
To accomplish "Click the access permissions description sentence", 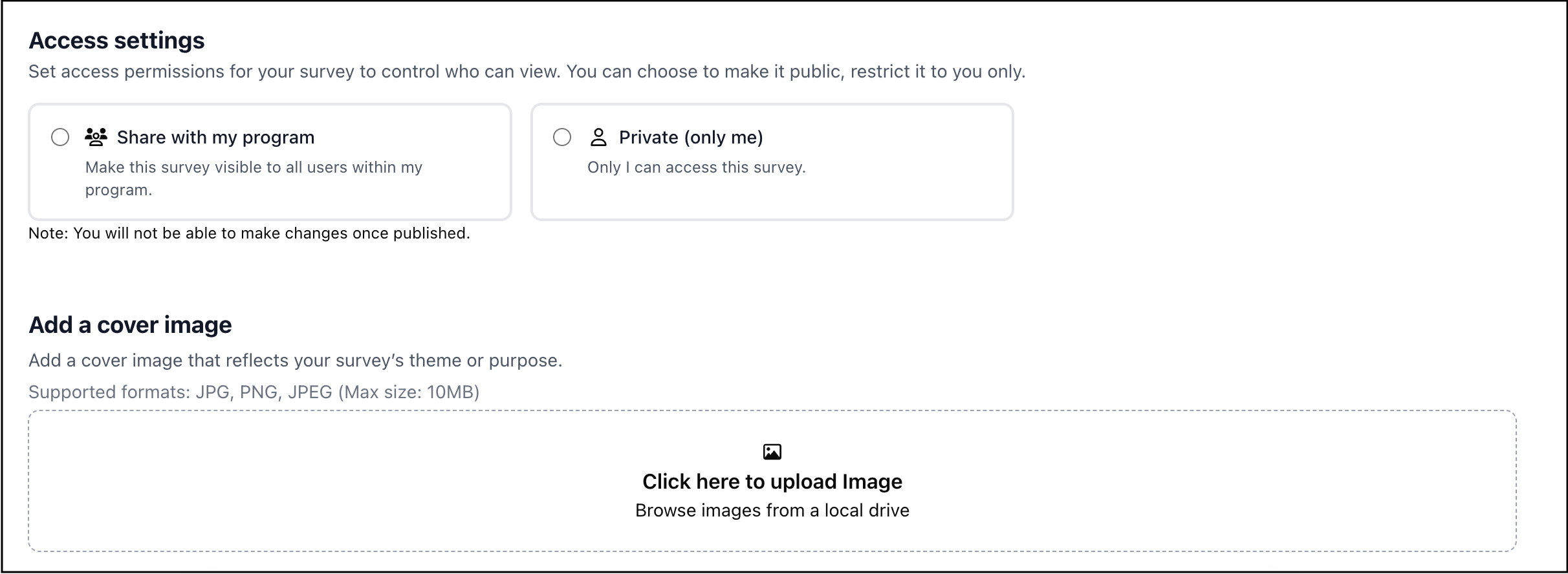I will [527, 72].
